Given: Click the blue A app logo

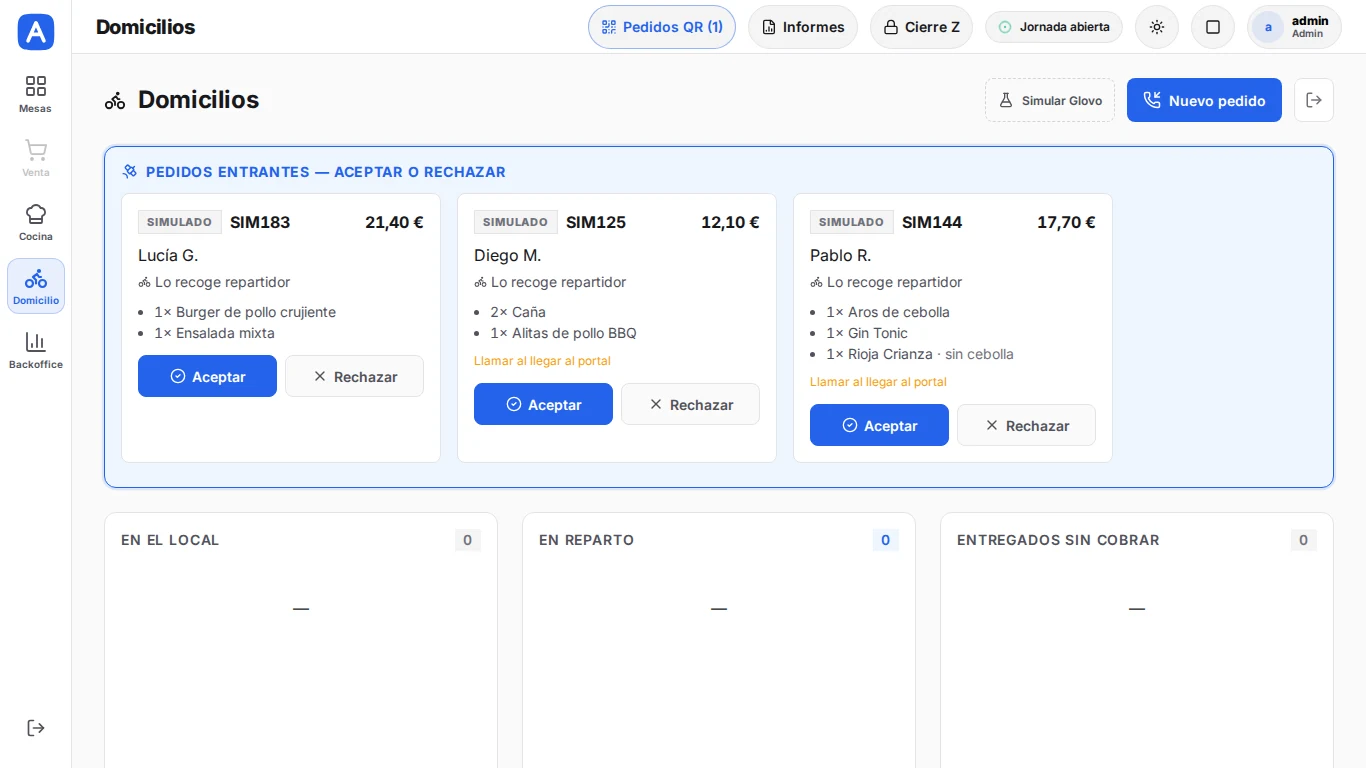Looking at the screenshot, I should point(36,32).
